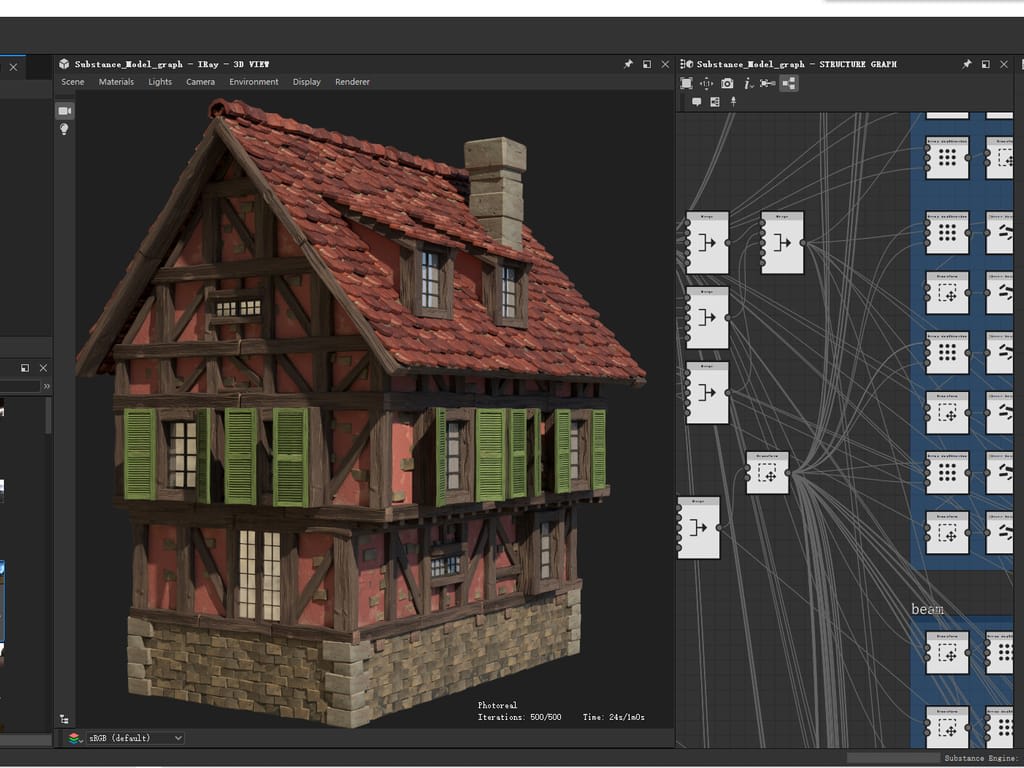This screenshot has height=768, width=1024.
Task: Expand the double-chevron overflow in left panel
Action: click(x=46, y=386)
